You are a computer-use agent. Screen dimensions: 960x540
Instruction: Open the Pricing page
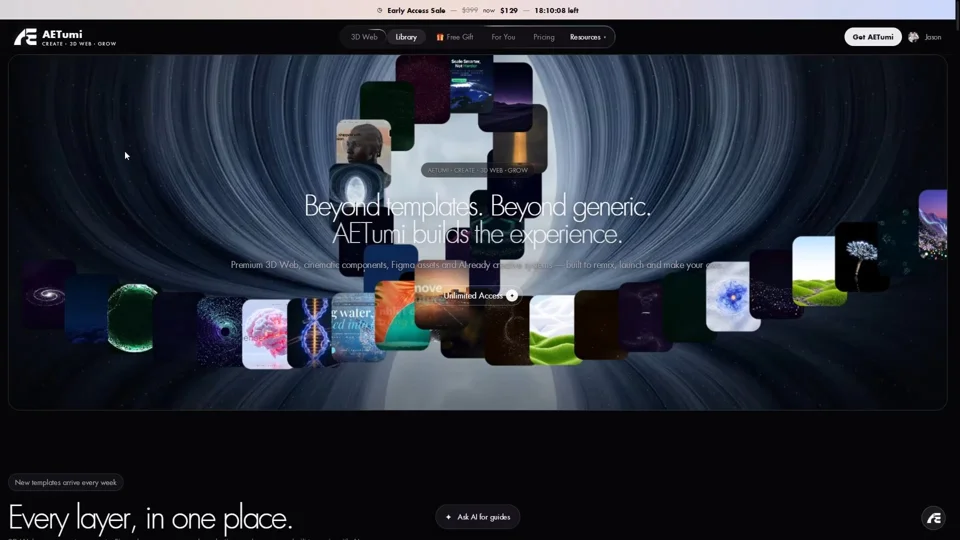tap(544, 37)
